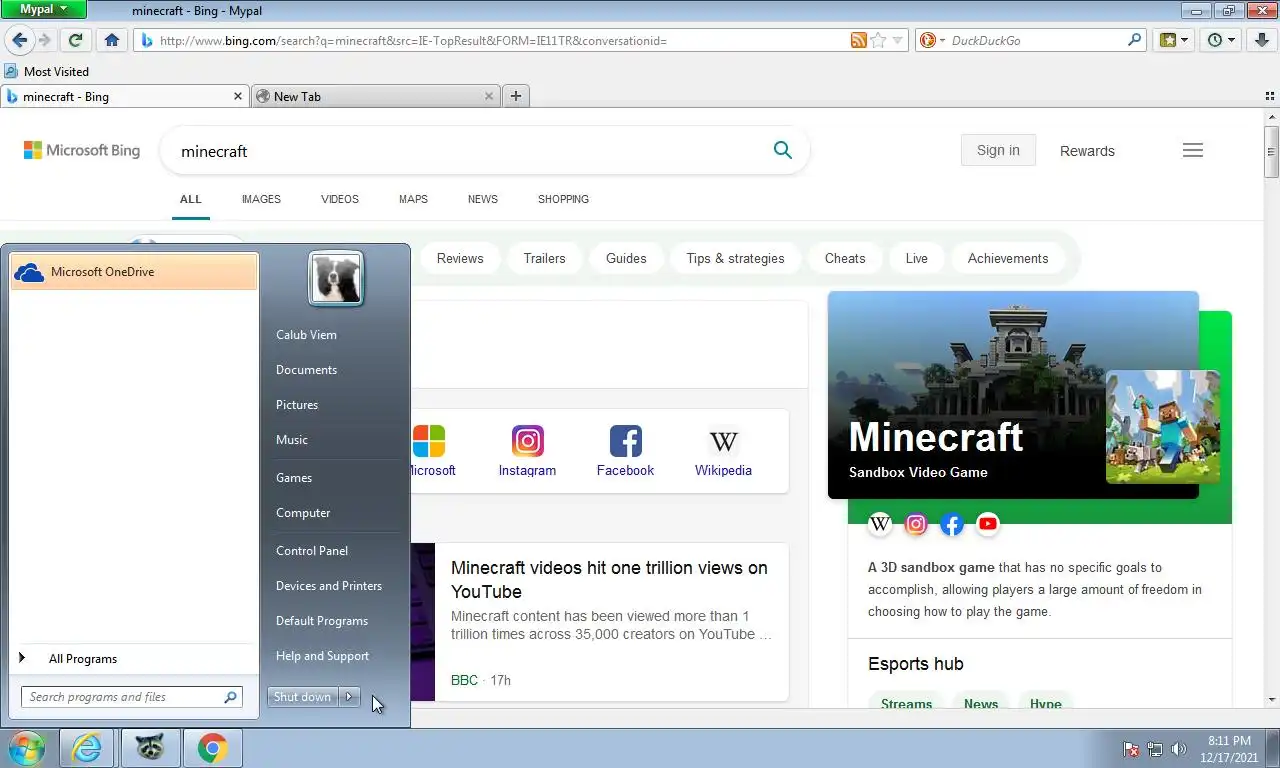
Task: Open a new tab with plus button
Action: point(516,96)
